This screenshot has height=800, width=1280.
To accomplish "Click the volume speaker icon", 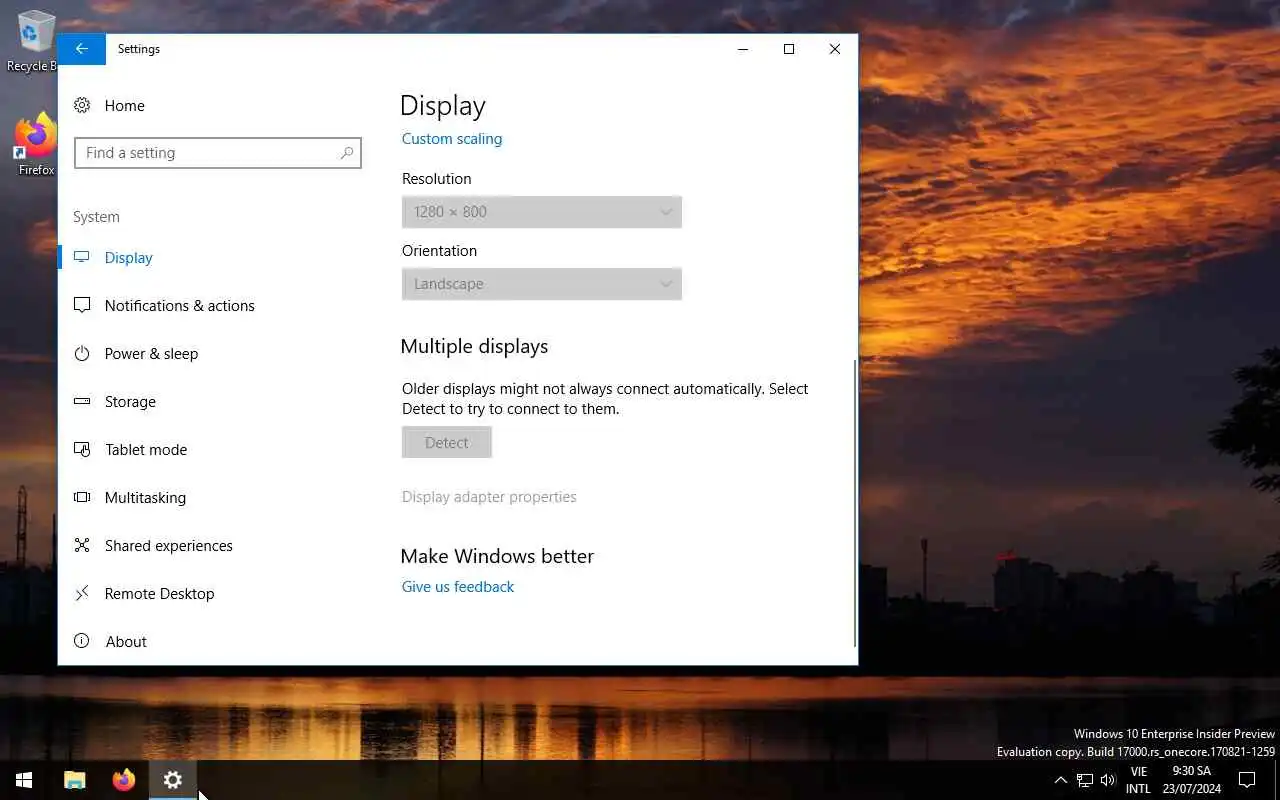I will (1108, 780).
